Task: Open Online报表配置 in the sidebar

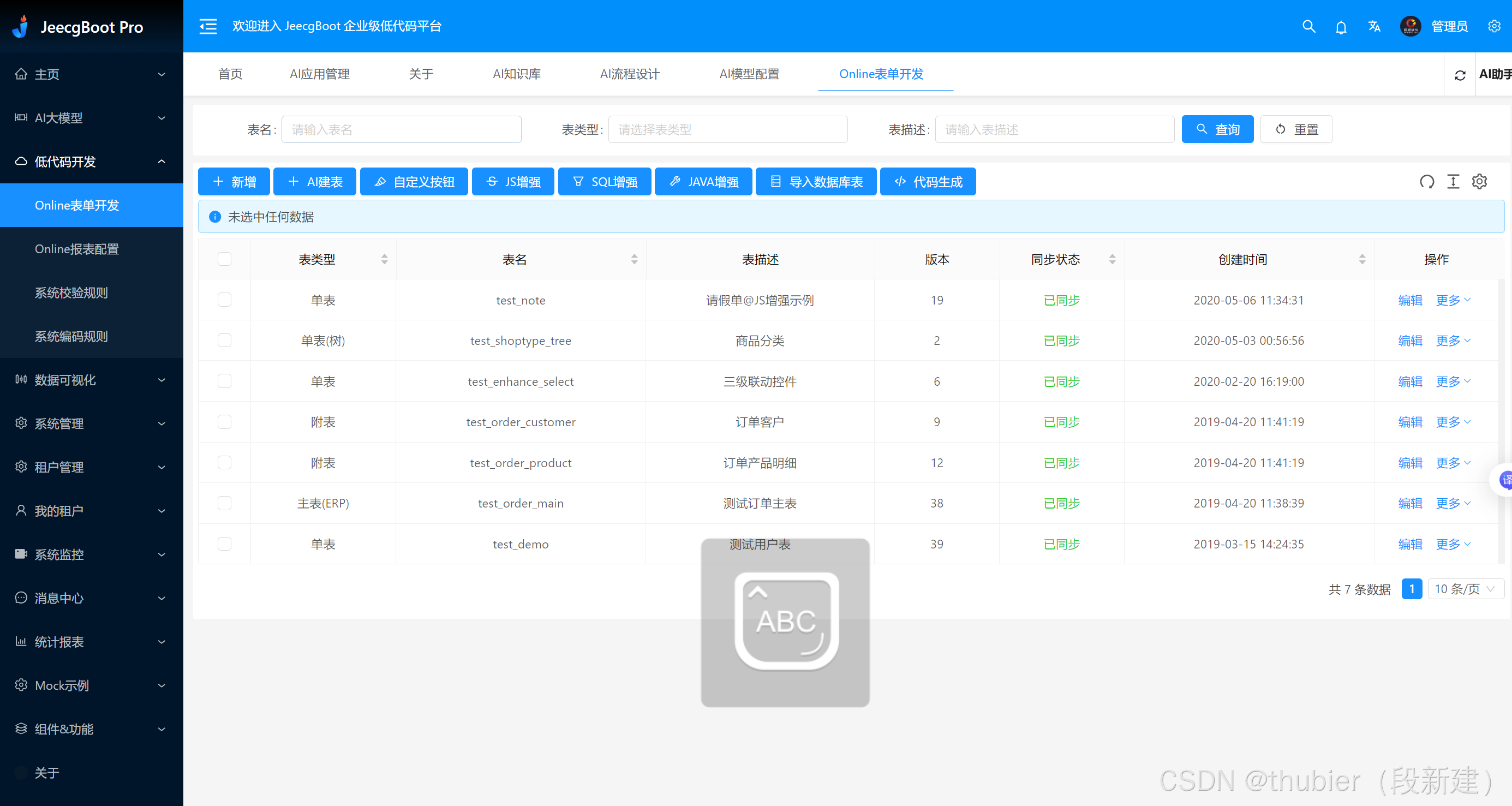Action: tap(77, 249)
